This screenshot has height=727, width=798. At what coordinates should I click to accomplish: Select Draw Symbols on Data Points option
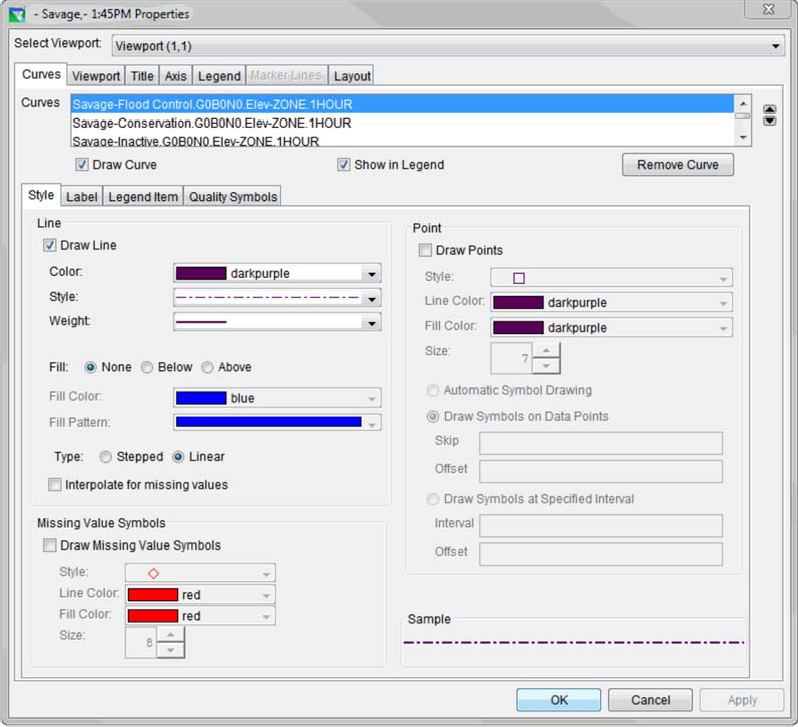pyautogui.click(x=433, y=416)
